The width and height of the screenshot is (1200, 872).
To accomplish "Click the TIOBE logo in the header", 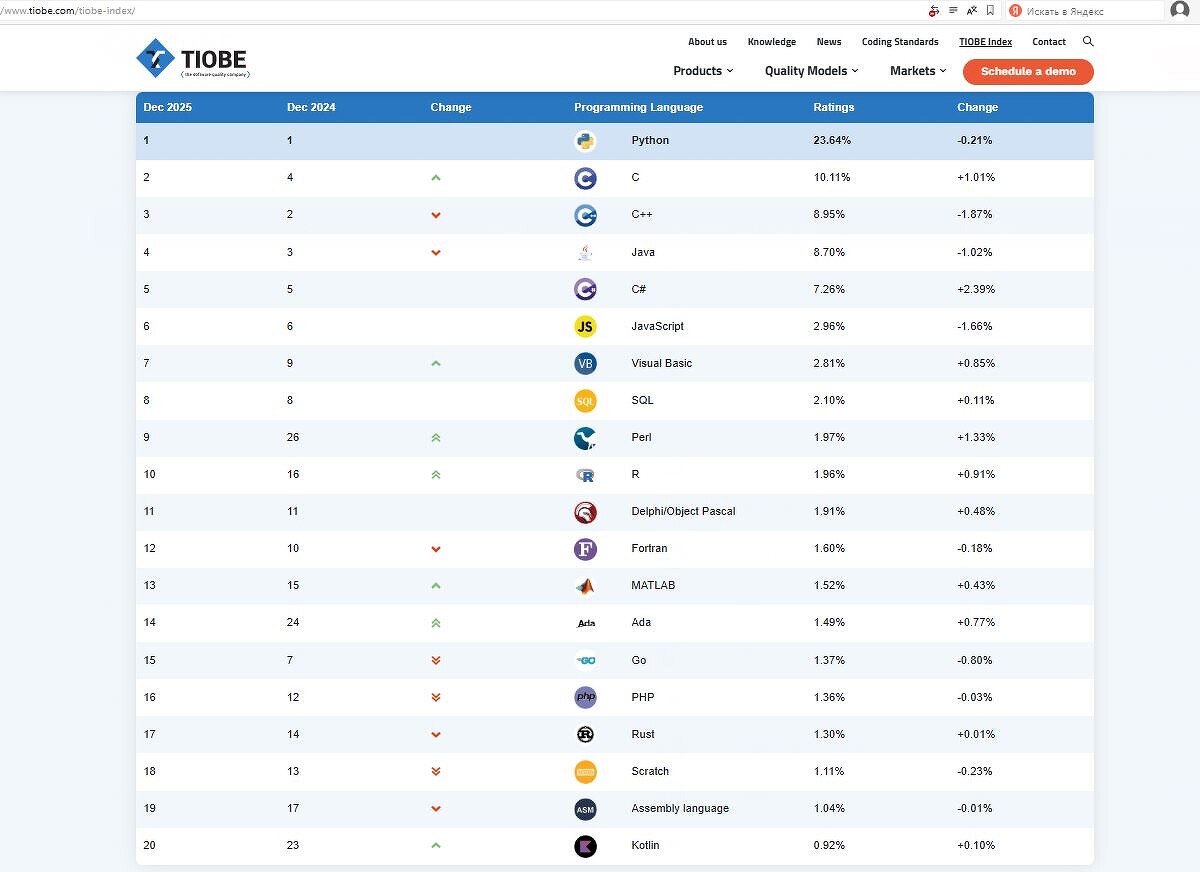I will (x=192, y=58).
